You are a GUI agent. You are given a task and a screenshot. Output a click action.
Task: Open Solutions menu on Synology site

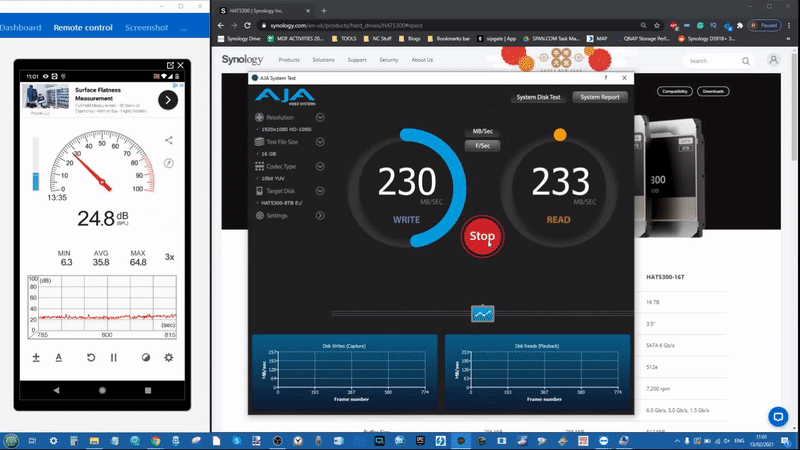pyautogui.click(x=323, y=60)
